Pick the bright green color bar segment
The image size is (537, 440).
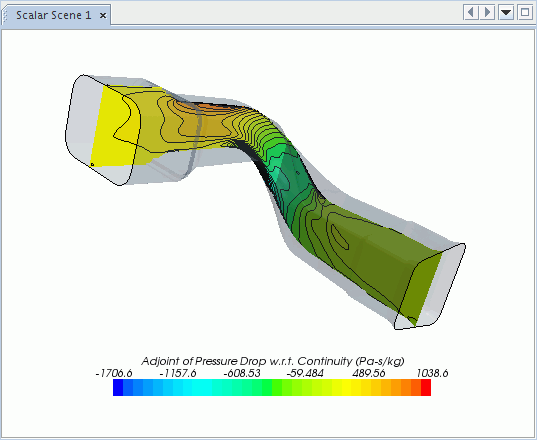click(x=277, y=388)
